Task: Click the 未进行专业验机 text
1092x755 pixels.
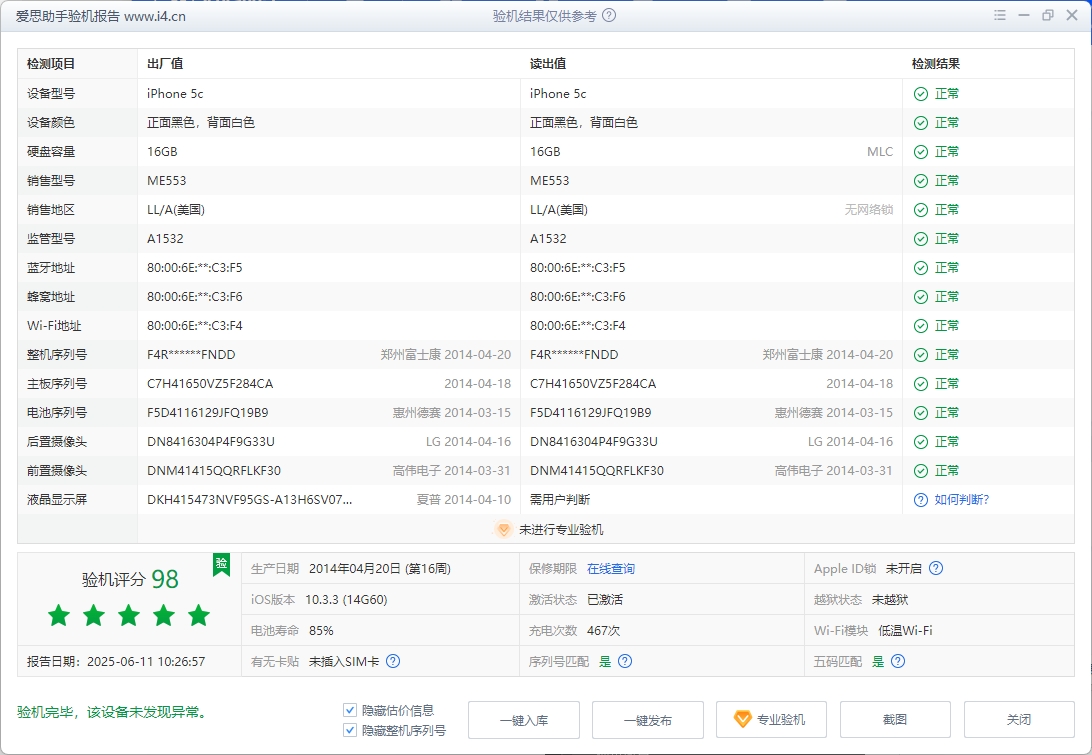Action: (561, 530)
